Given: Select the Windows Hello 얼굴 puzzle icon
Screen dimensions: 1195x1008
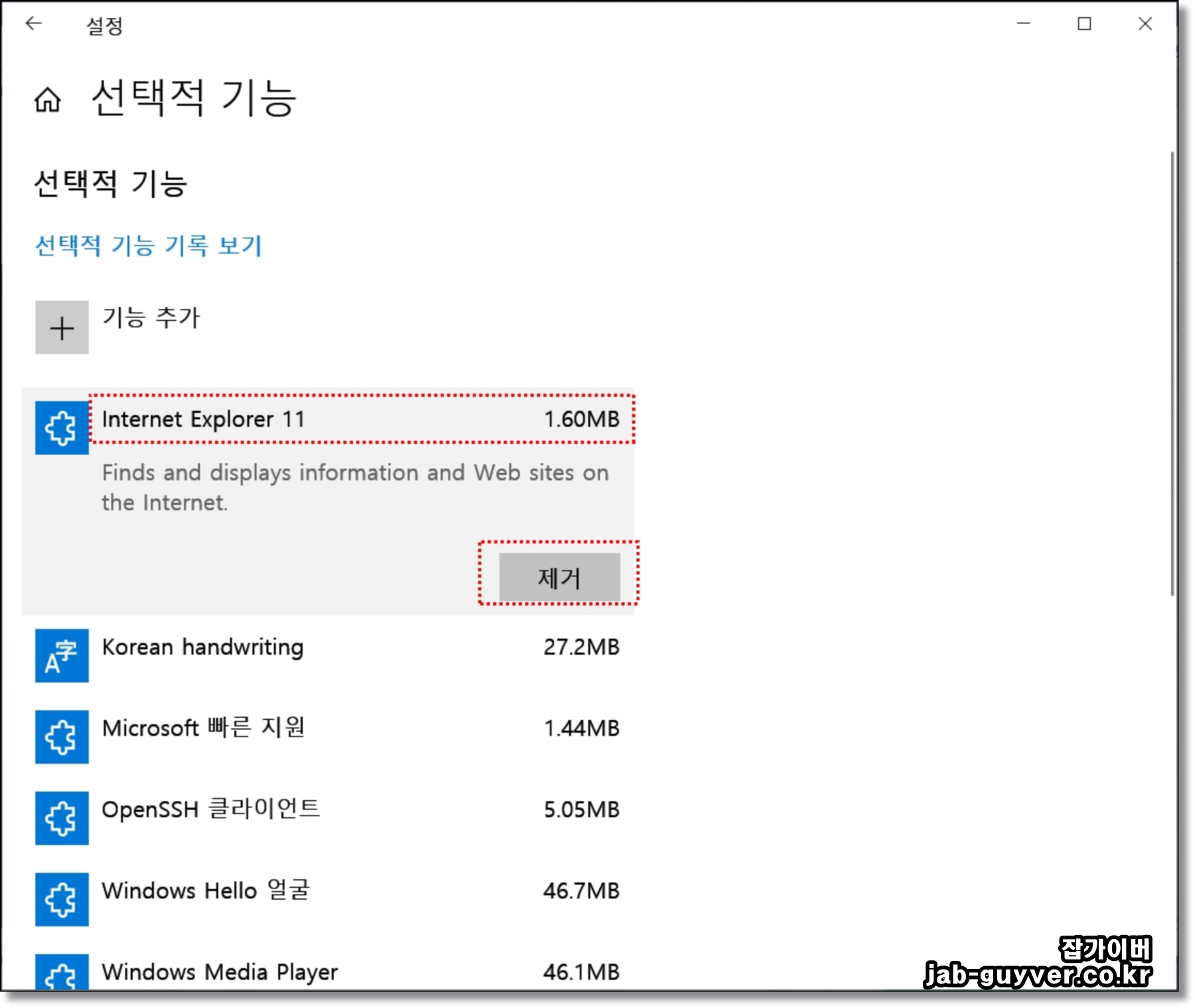Looking at the screenshot, I should [62, 899].
